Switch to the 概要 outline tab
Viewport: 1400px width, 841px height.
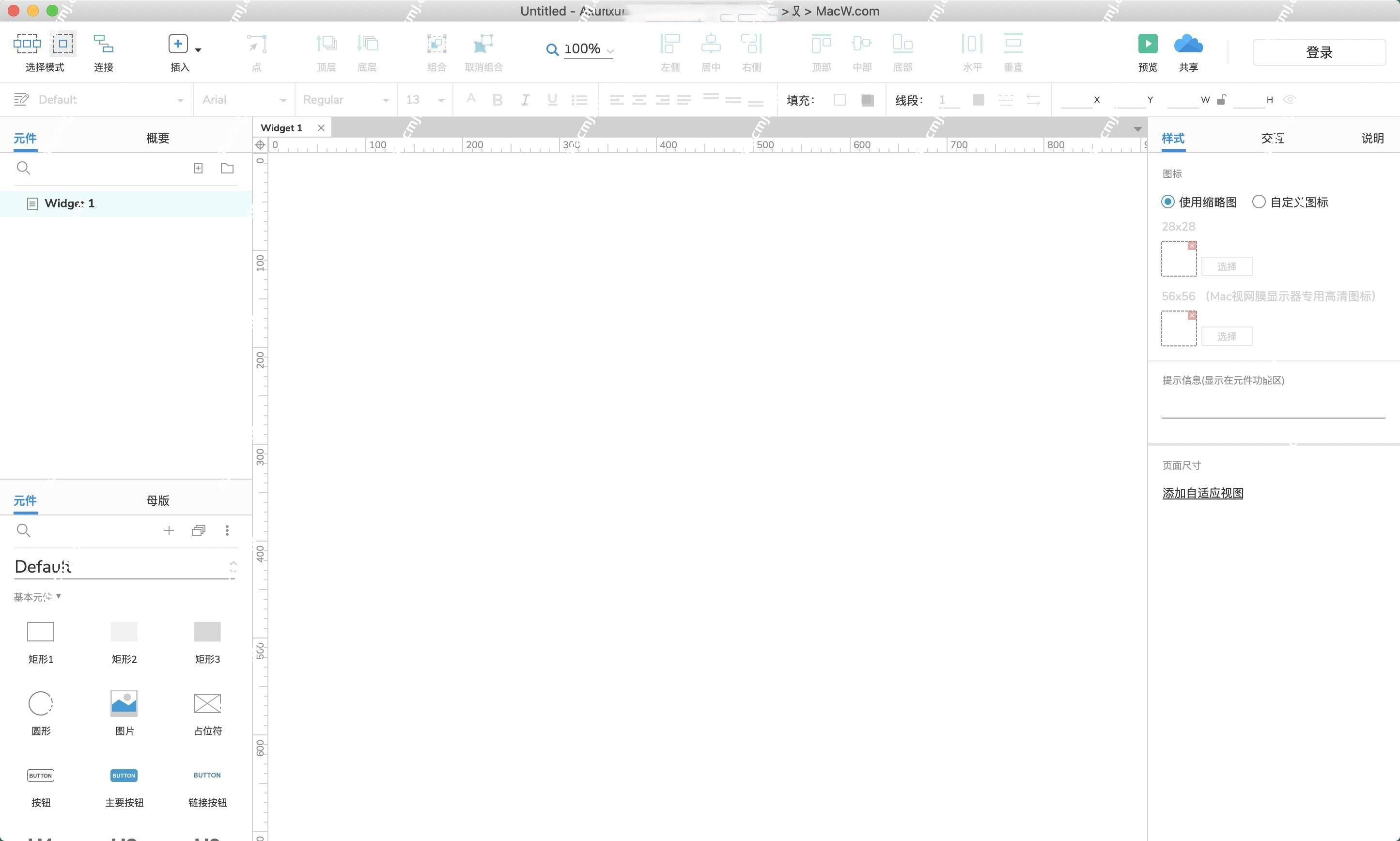tap(157, 138)
